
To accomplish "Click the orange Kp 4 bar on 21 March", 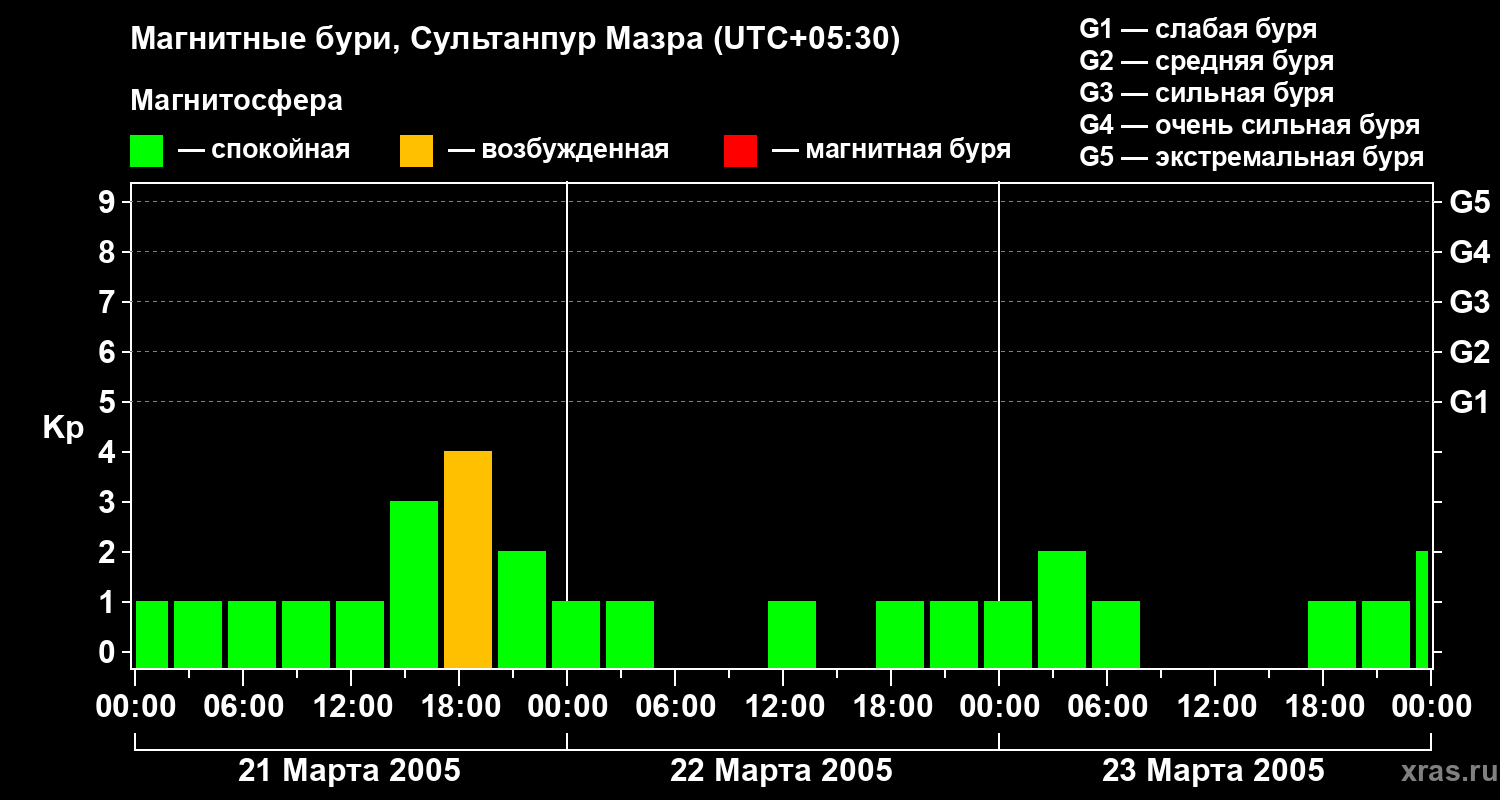I will tap(468, 560).
